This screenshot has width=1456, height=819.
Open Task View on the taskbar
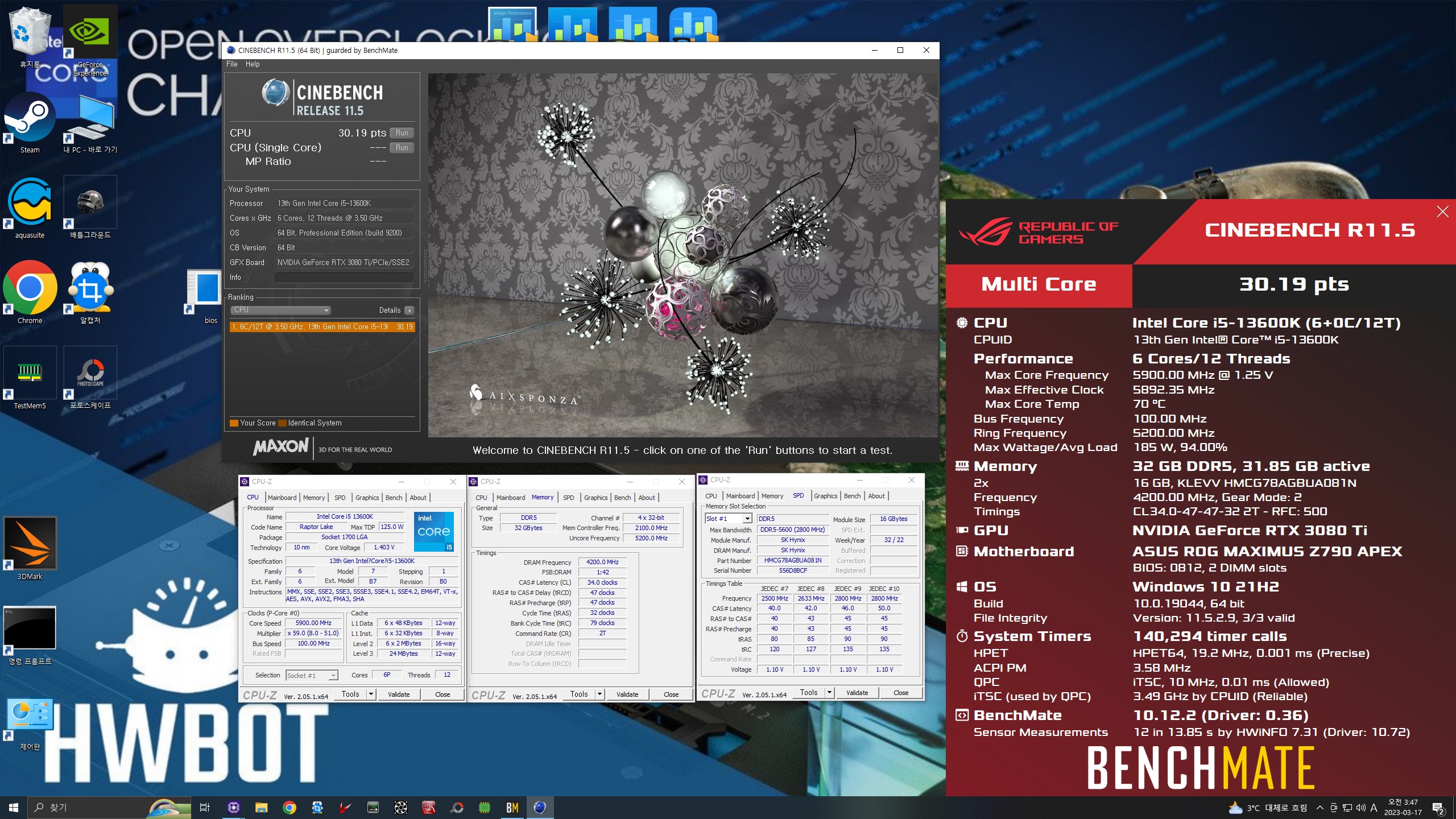pyautogui.click(x=205, y=807)
